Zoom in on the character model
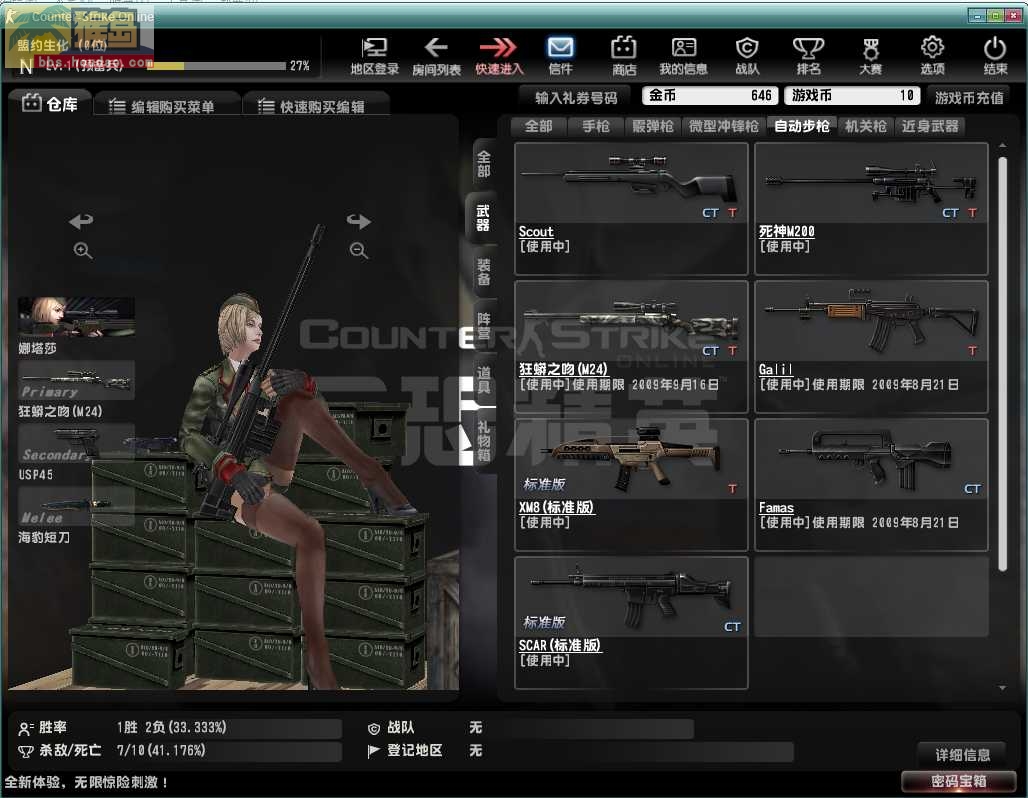This screenshot has width=1028, height=798. pyautogui.click(x=83, y=250)
